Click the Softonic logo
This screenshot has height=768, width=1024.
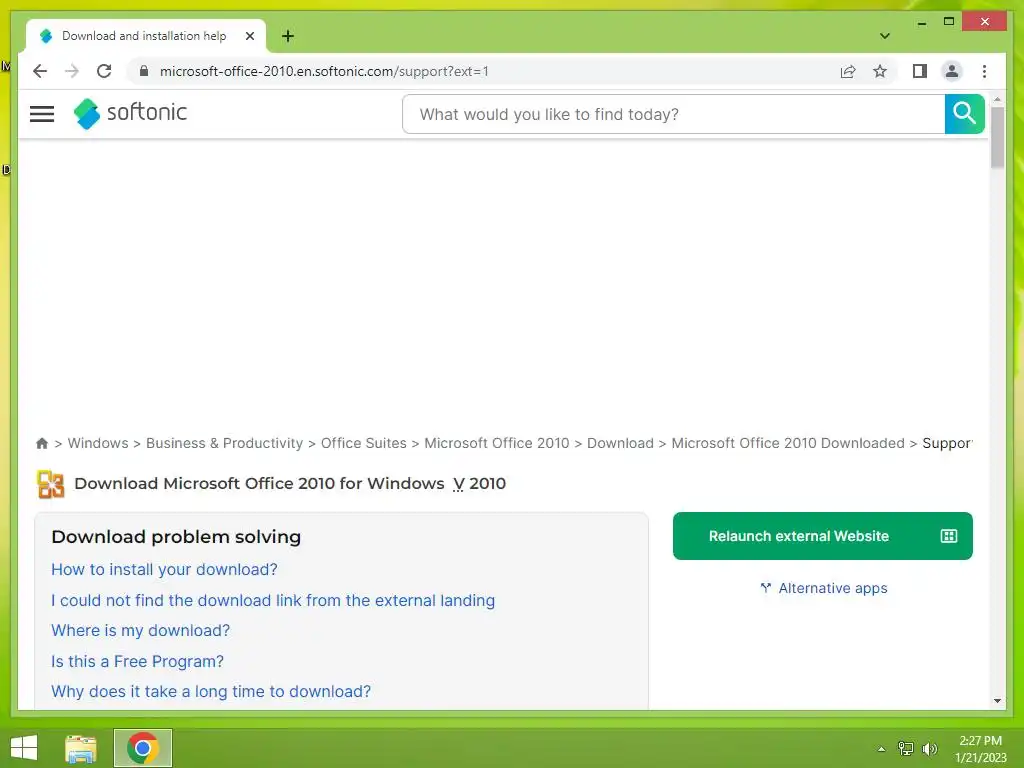pos(130,113)
